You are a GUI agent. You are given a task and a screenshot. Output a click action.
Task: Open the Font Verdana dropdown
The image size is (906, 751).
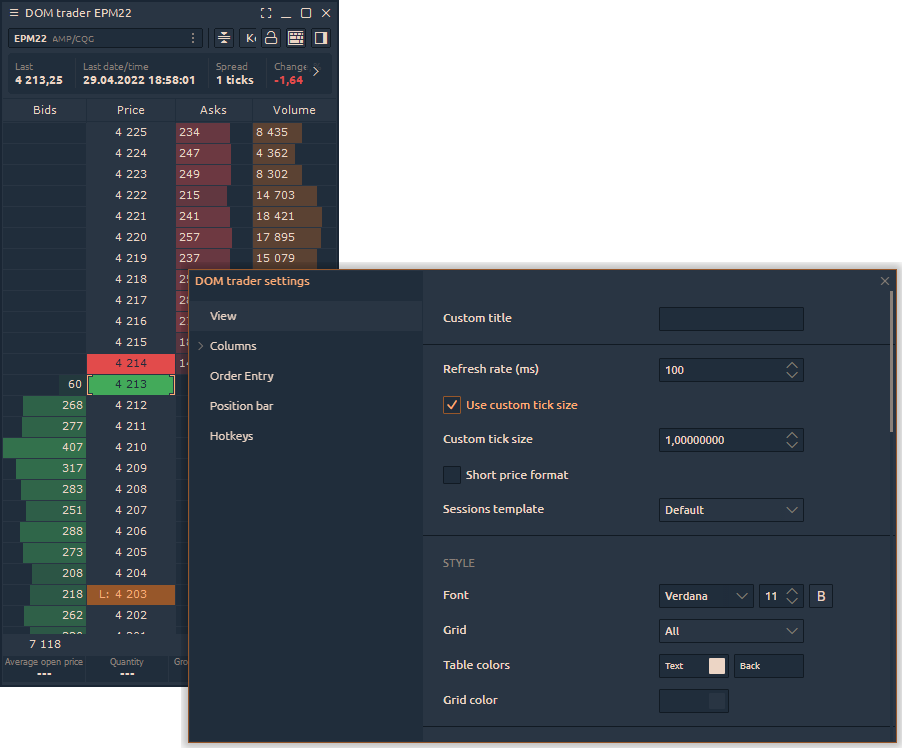706,596
